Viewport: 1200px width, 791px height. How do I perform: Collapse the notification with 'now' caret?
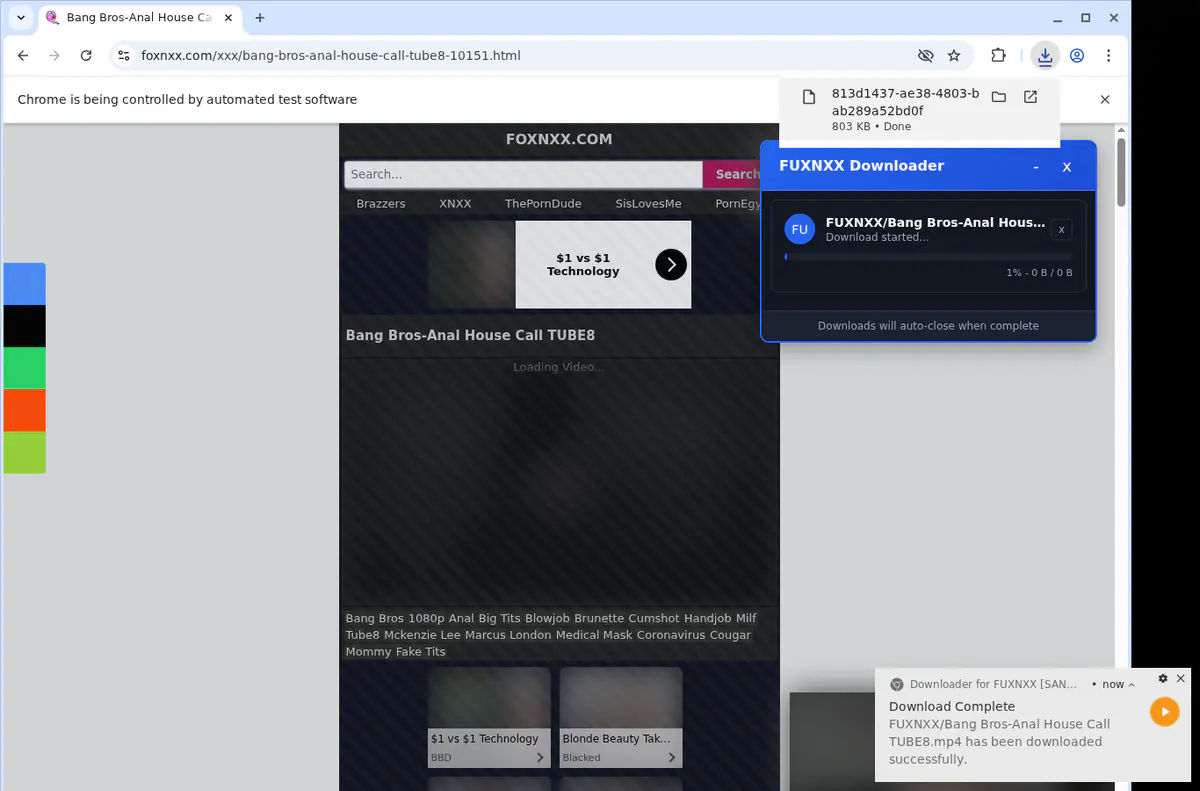coord(1133,685)
